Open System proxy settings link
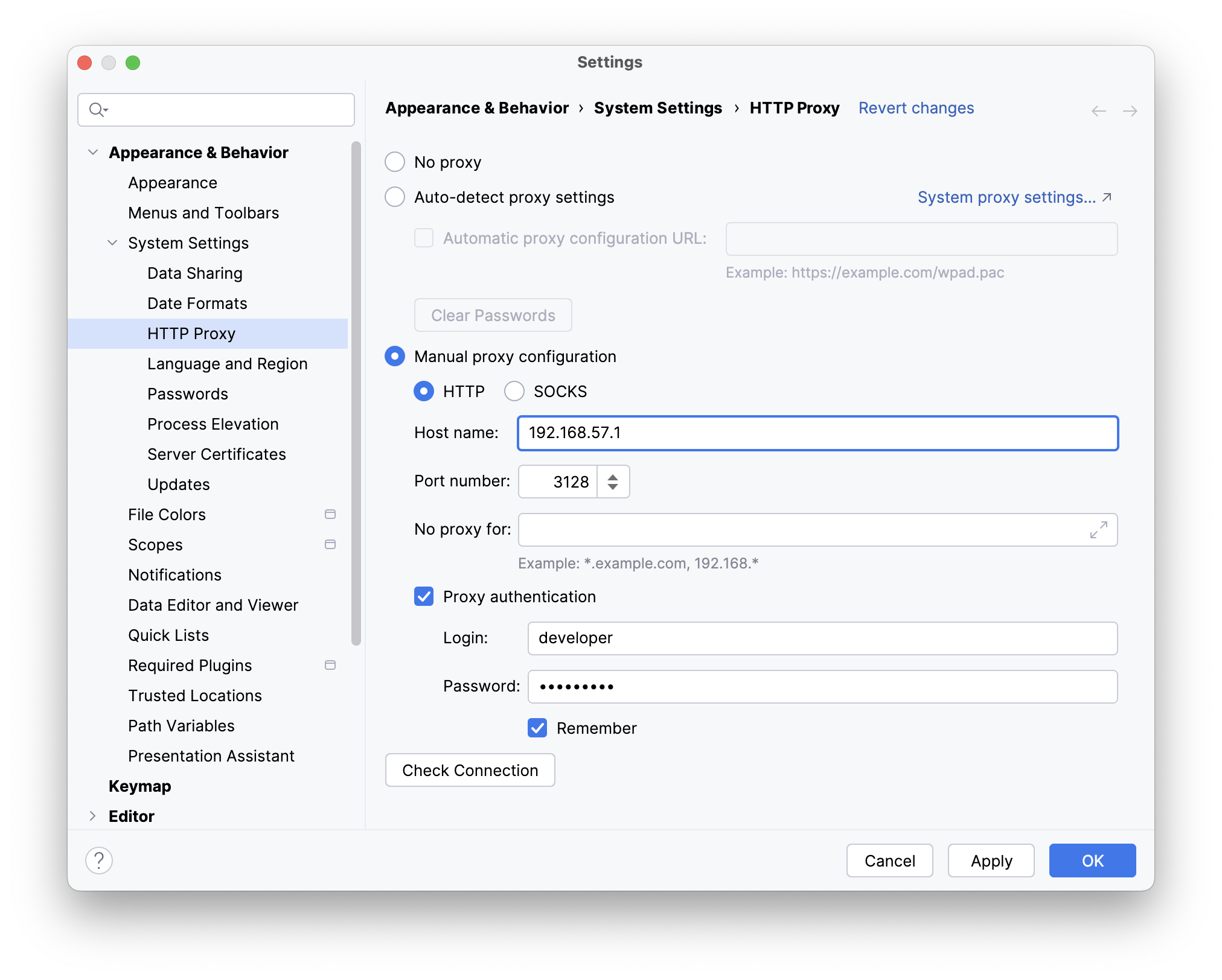 point(1006,197)
